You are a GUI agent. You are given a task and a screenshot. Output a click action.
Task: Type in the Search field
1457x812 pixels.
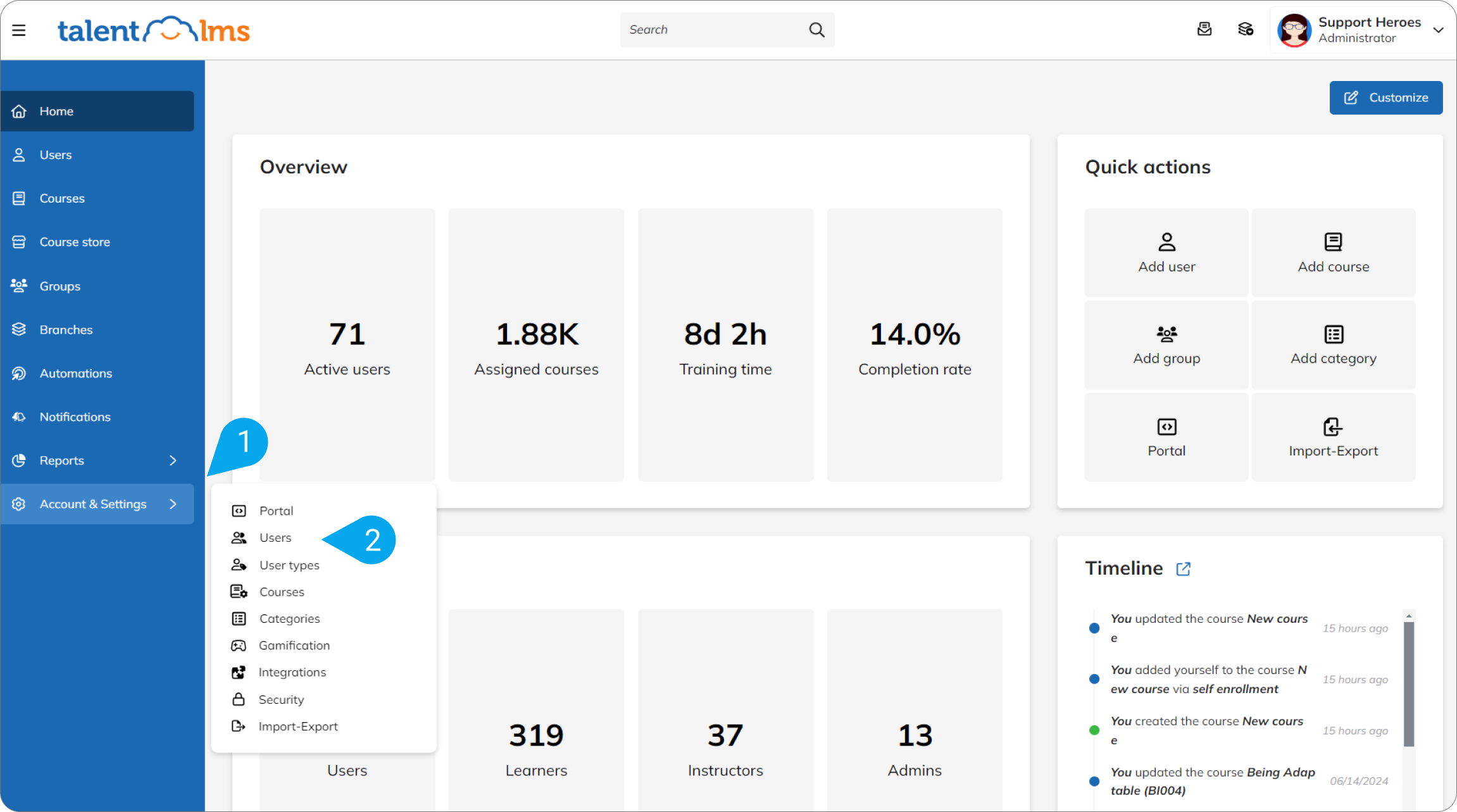[727, 30]
